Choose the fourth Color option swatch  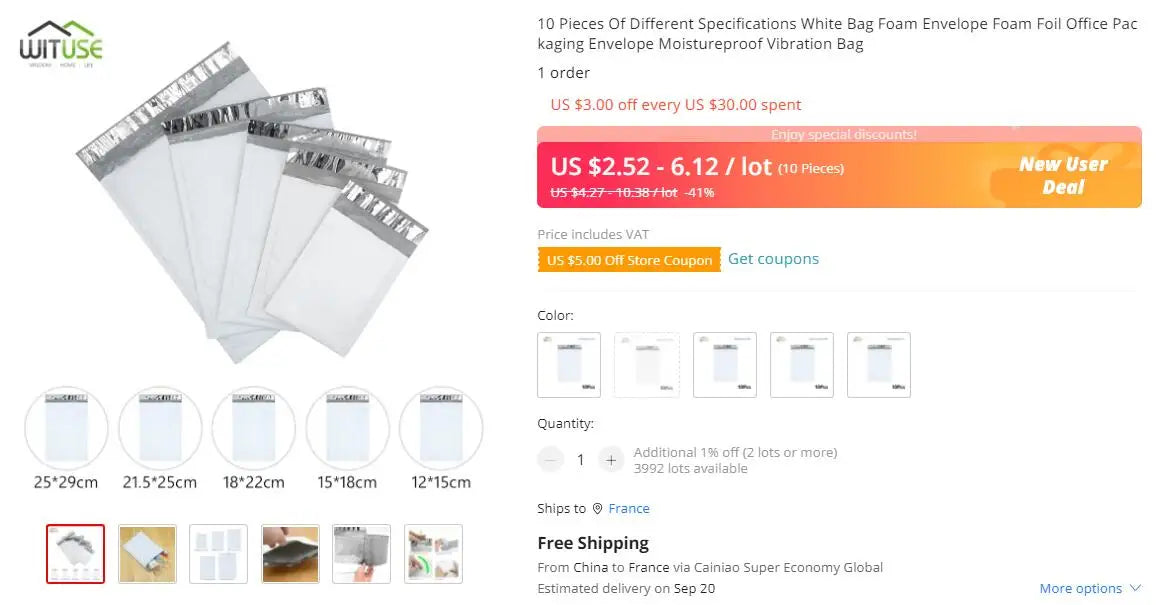[x=802, y=364]
